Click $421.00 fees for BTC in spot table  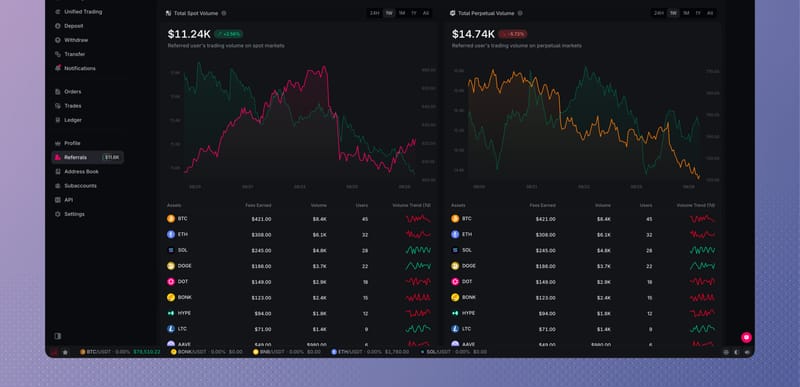point(261,219)
